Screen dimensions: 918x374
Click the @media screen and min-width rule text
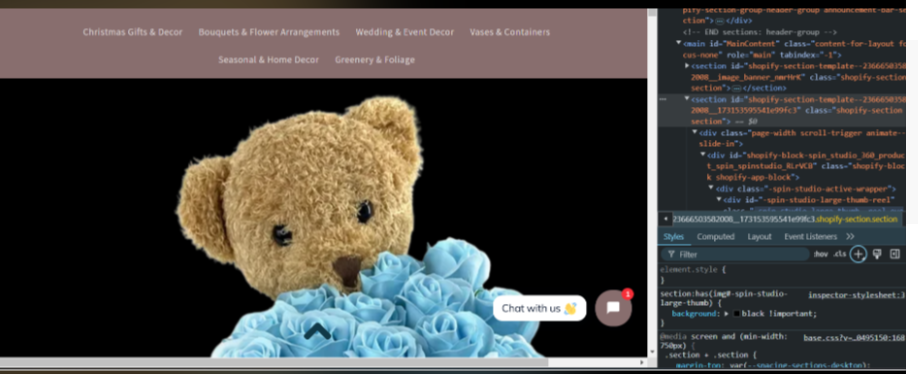(x=724, y=341)
